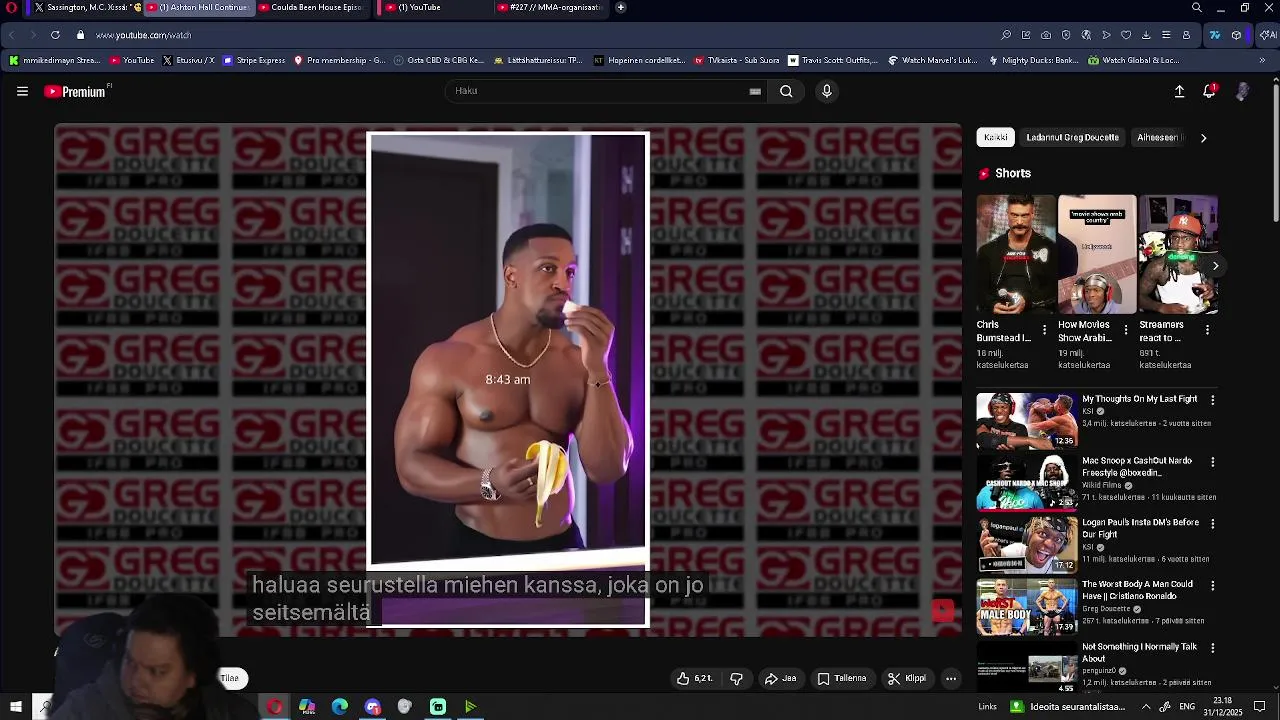Open on-screen keyboard icon in search box

coord(755,91)
